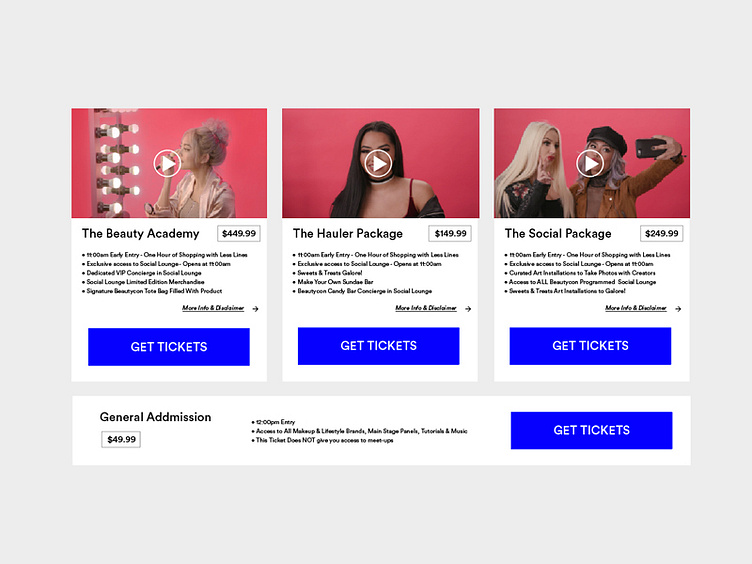Screen dimensions: 752x564
Task: Click the $449.99 price tag
Action: (x=239, y=234)
